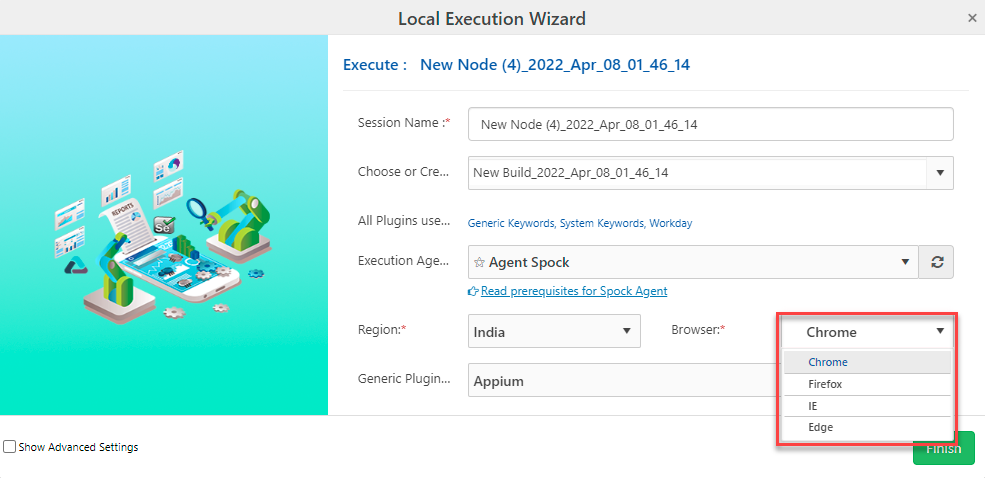Click the New Build name text field
The image size is (985, 478).
point(697,173)
